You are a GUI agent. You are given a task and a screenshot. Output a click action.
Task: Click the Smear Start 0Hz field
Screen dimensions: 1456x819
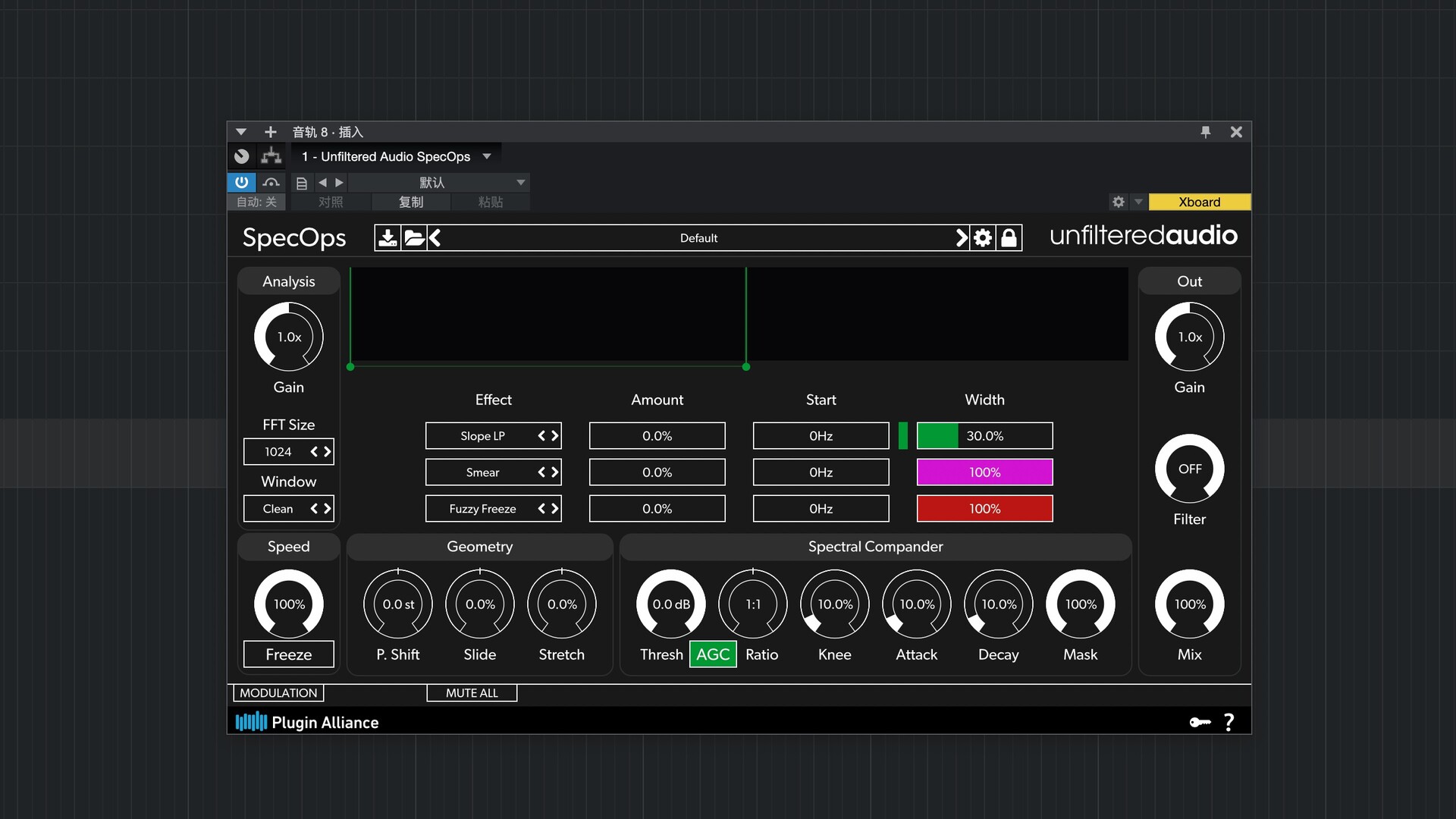tap(821, 472)
